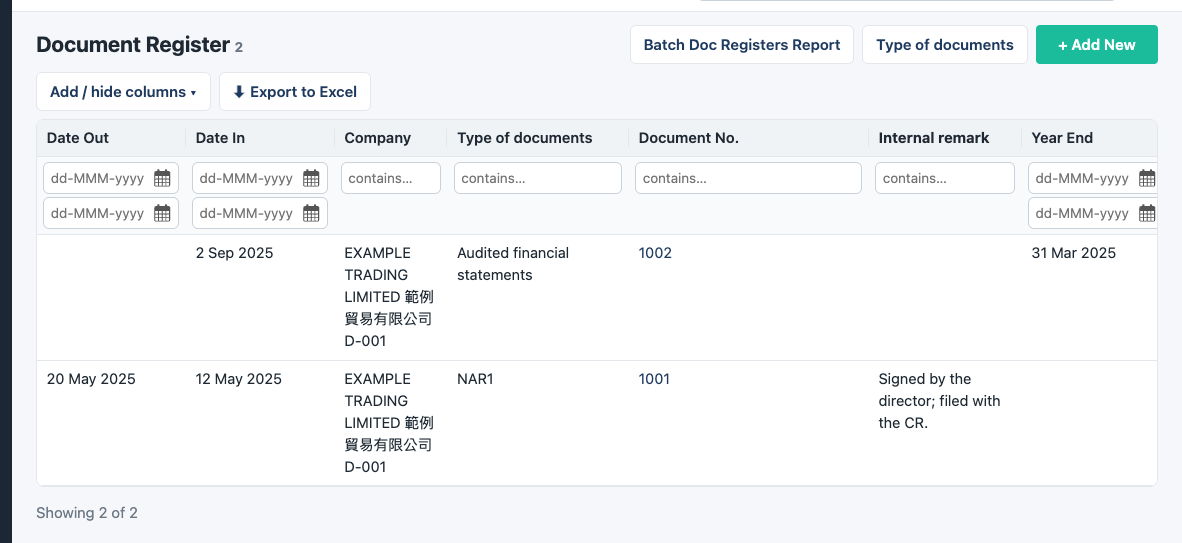Screen dimensions: 1182x543
Task: Export the register to Excel
Action: tap(295, 92)
